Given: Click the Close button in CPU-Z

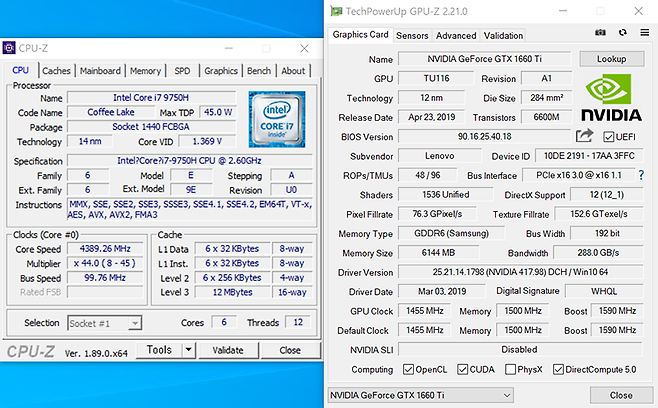Looking at the screenshot, I should point(290,350).
